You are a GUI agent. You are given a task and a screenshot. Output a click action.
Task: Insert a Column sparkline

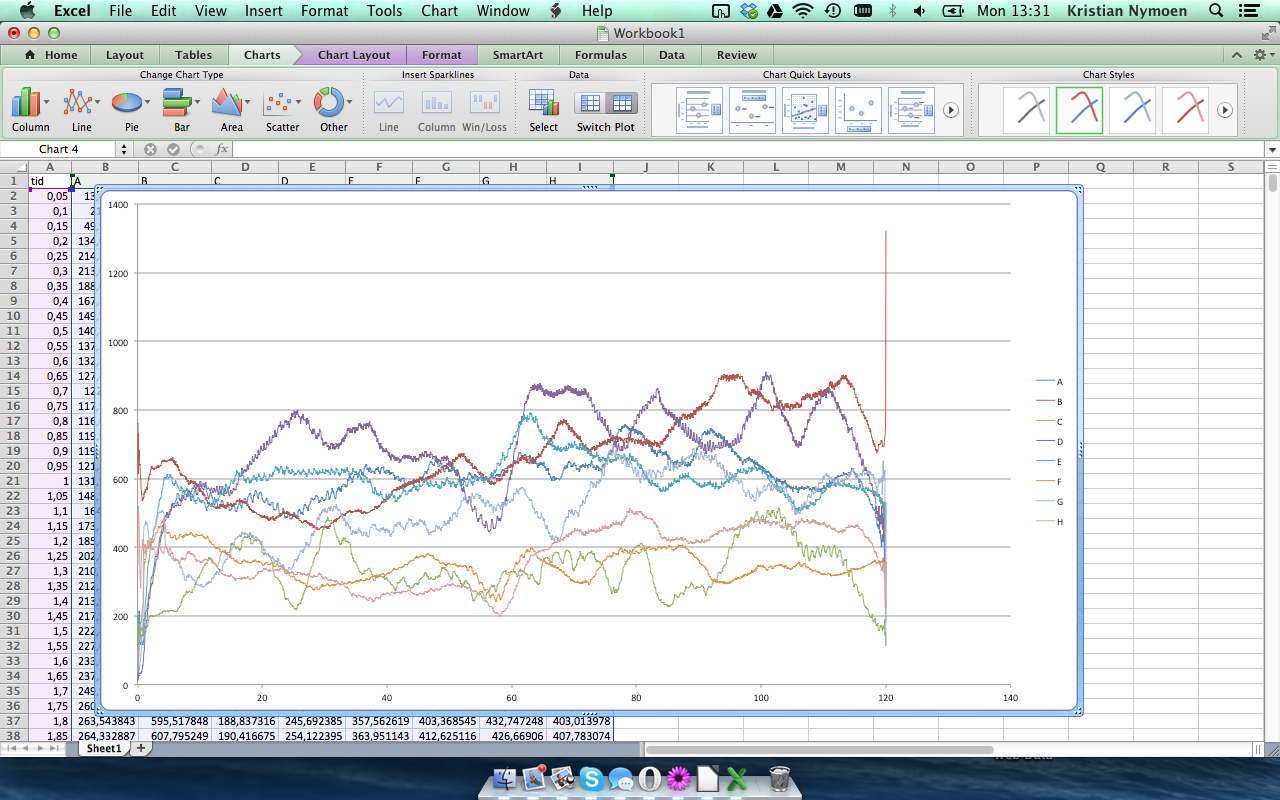point(436,110)
